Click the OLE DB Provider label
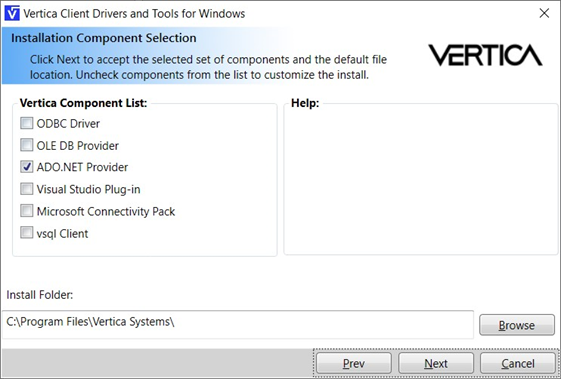 (78, 146)
